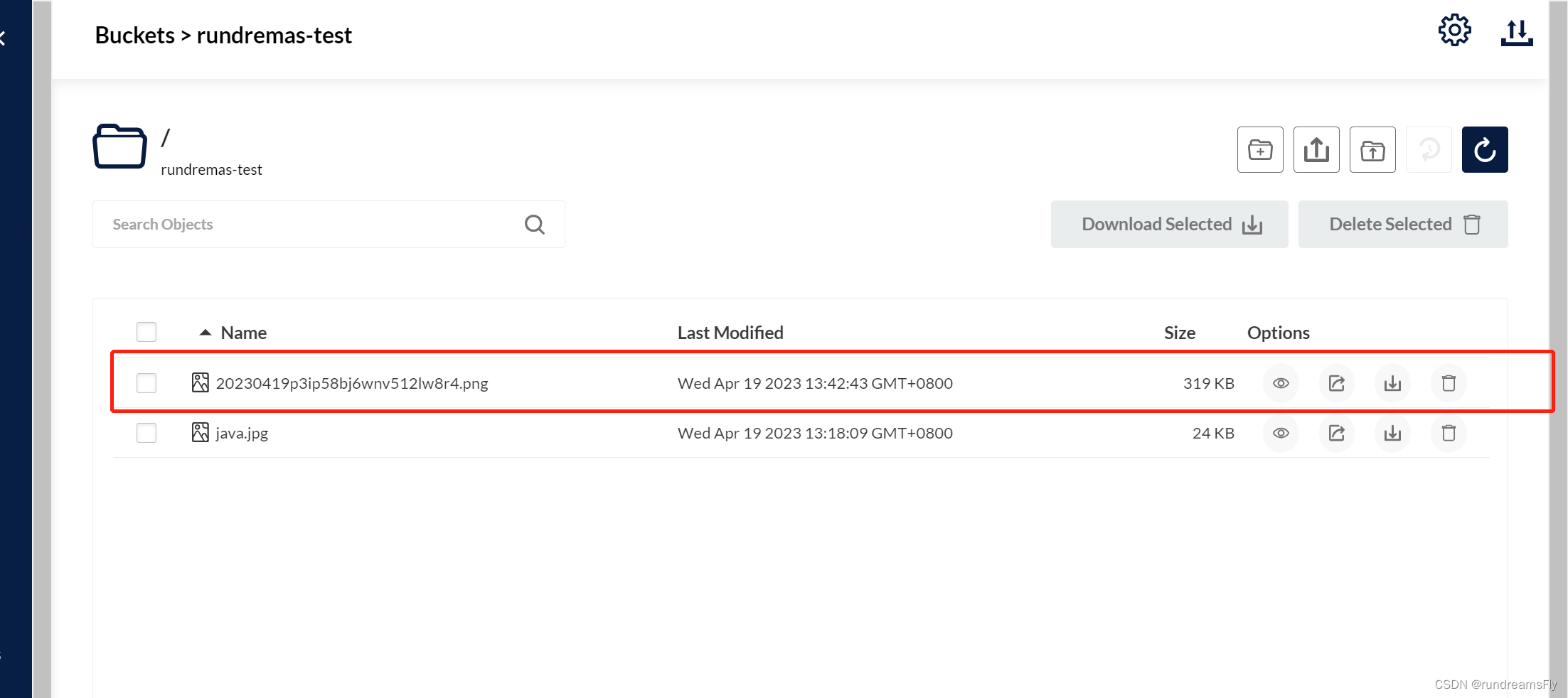The image size is (1568, 698).
Task: Delete the 20230419p3ip58bj6wnv512lw8r4.png file
Action: (x=1449, y=384)
